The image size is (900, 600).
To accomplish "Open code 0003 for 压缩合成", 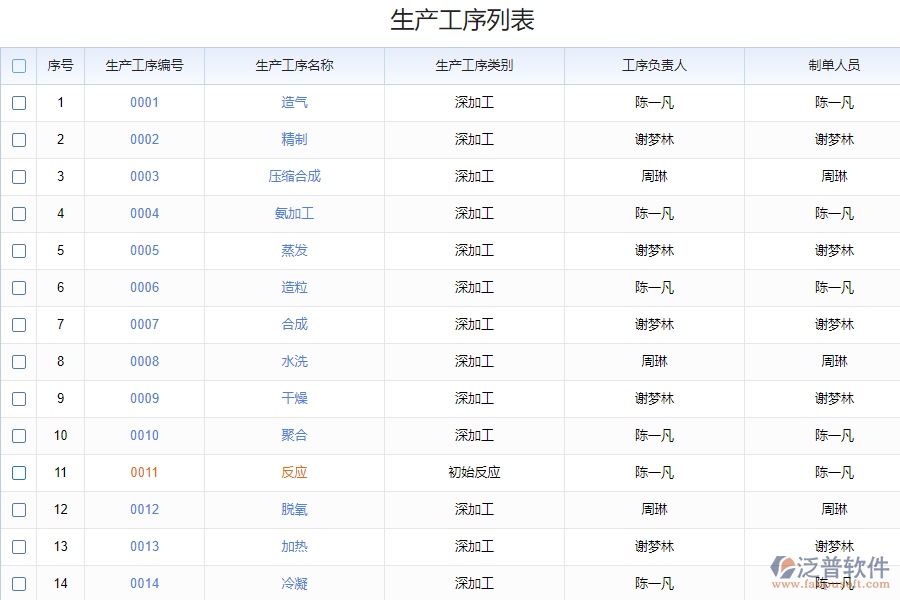I will 144,176.
